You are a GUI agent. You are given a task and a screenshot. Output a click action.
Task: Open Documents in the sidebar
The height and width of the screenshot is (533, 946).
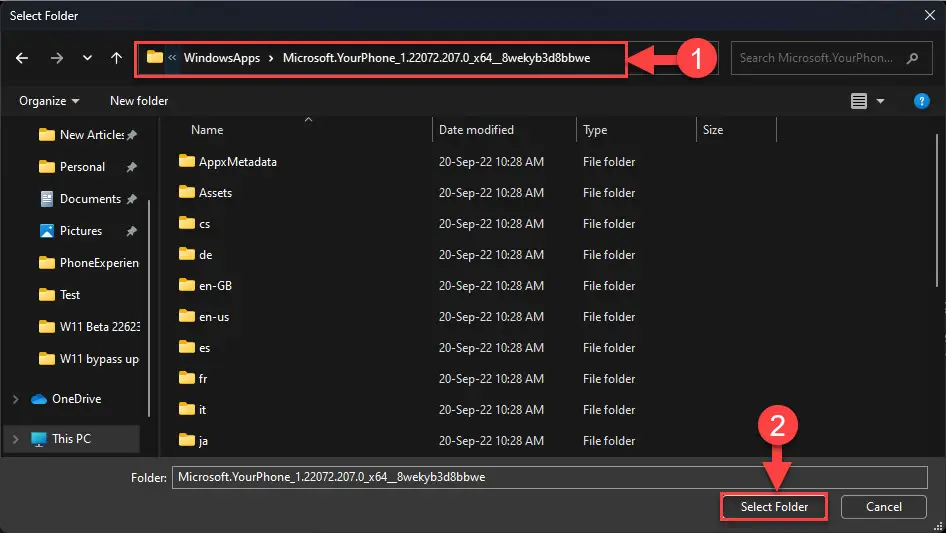coord(90,199)
